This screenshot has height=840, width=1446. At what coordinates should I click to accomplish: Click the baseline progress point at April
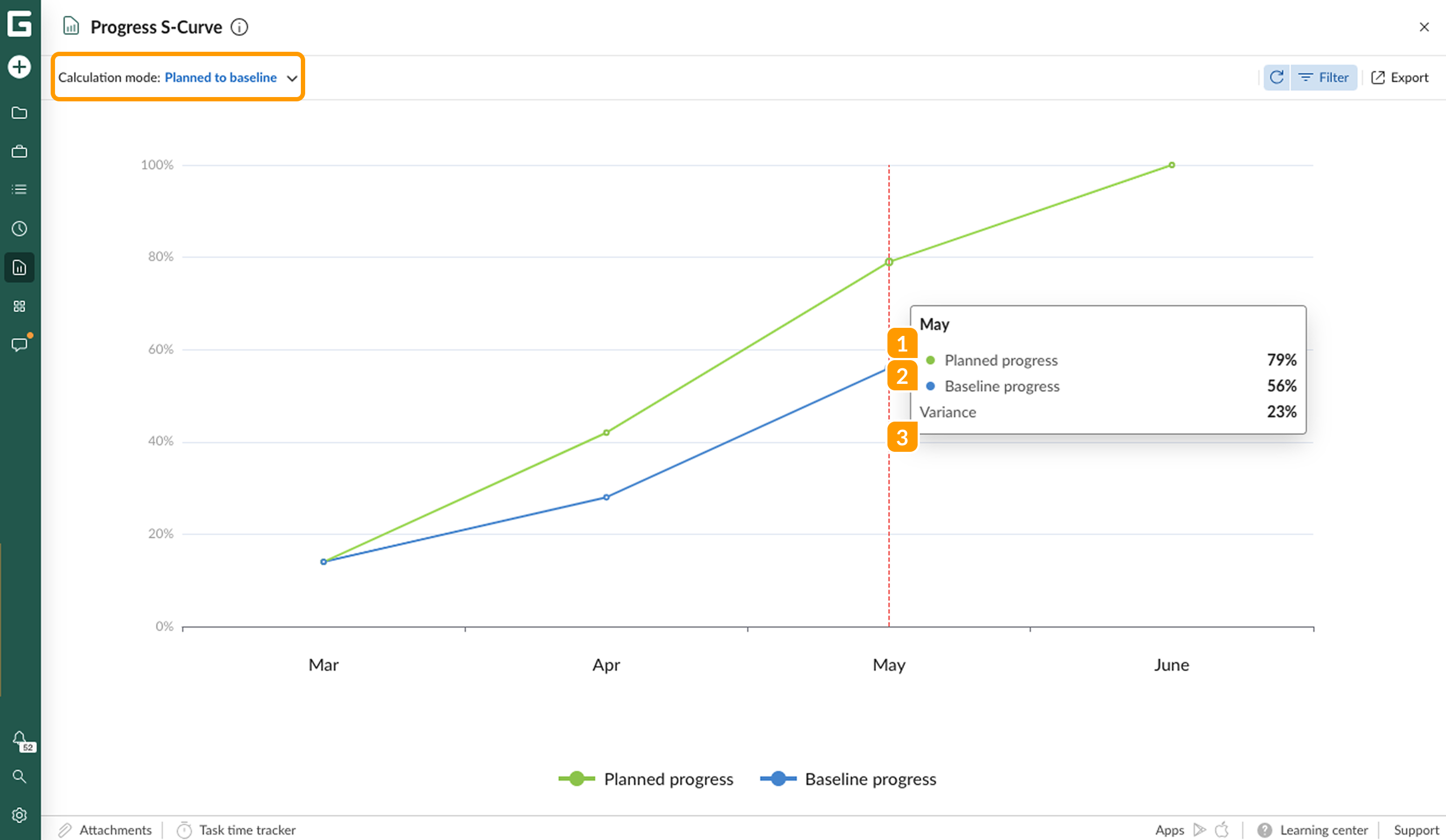607,498
